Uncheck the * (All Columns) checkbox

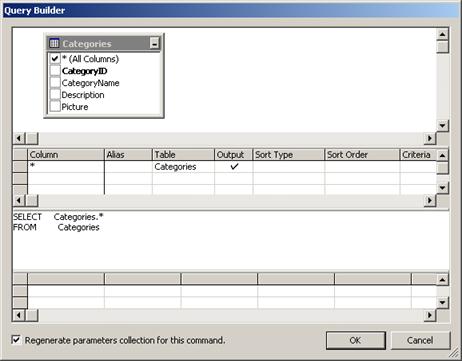pyautogui.click(x=55, y=59)
